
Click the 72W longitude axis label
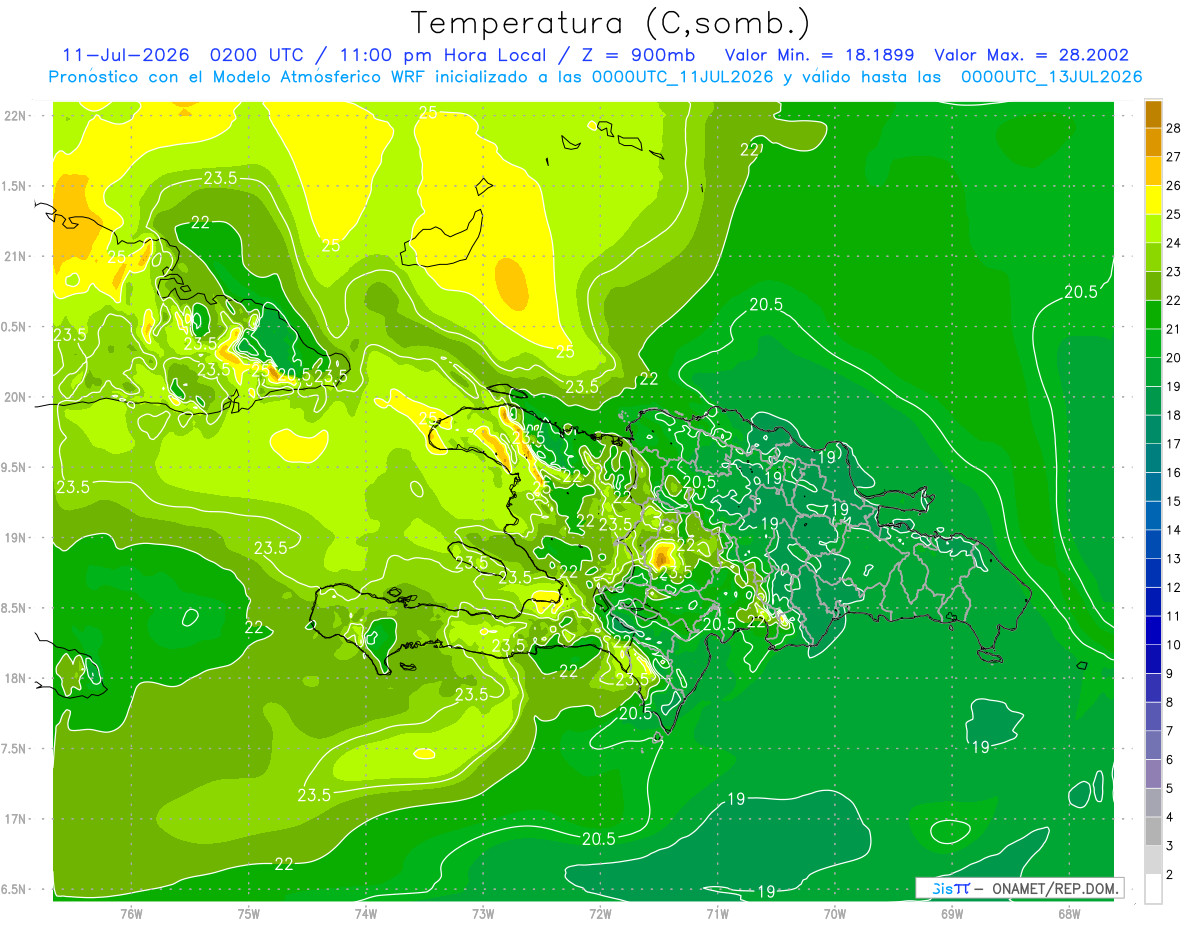600,912
